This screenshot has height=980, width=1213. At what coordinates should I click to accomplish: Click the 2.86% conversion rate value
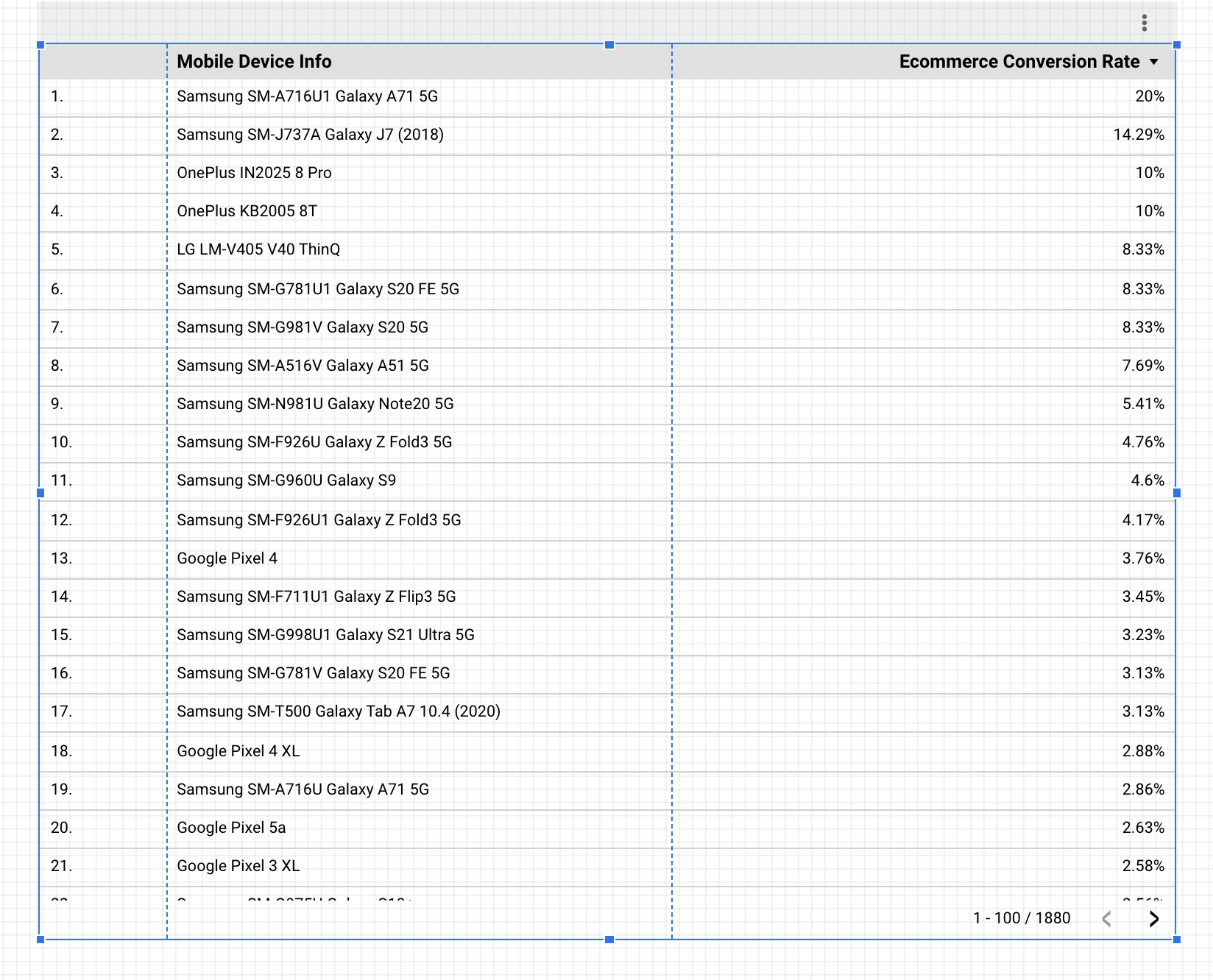click(1143, 790)
